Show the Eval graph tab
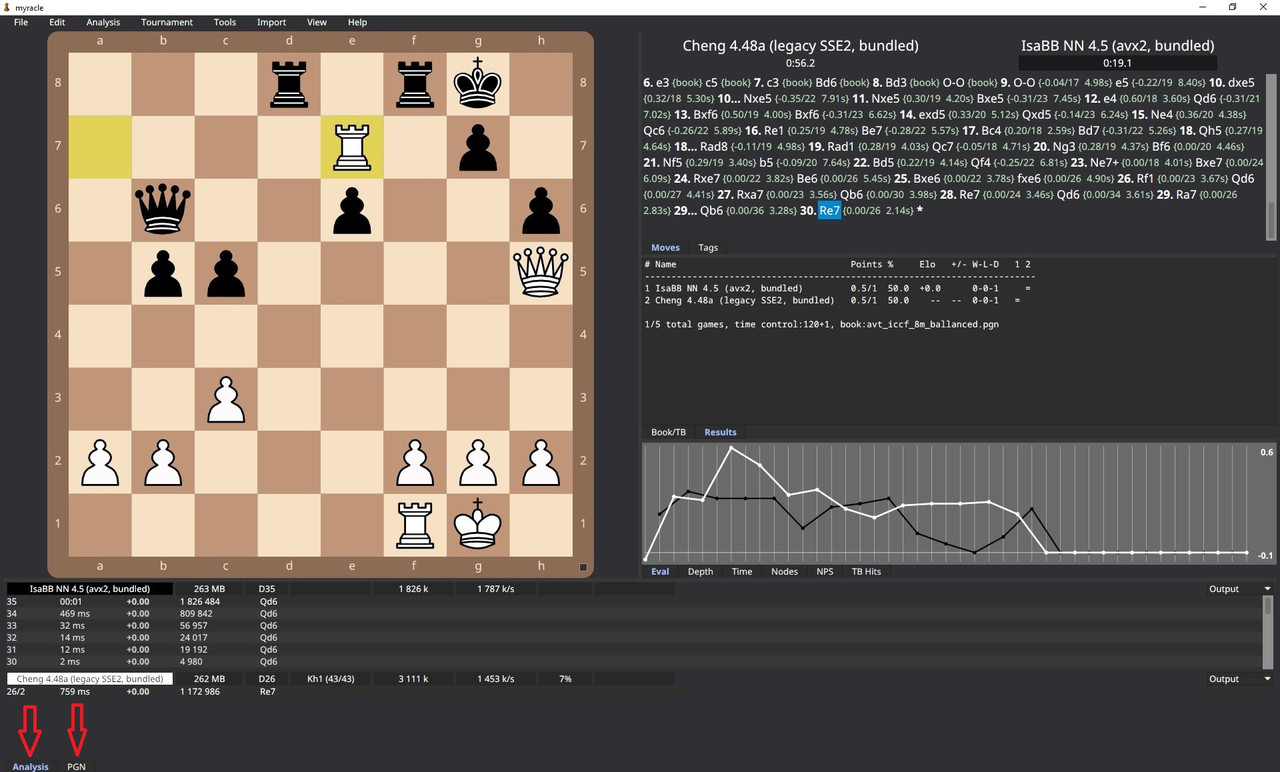This screenshot has width=1280, height=772. (660, 571)
